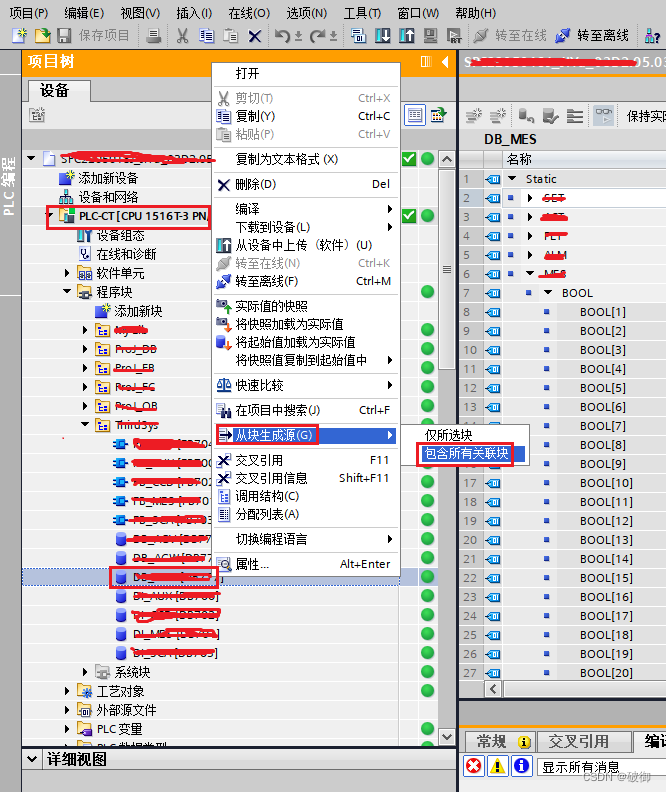Choose 在项目中搜索(J) entry
Image resolution: width=666 pixels, height=792 pixels.
306,410
